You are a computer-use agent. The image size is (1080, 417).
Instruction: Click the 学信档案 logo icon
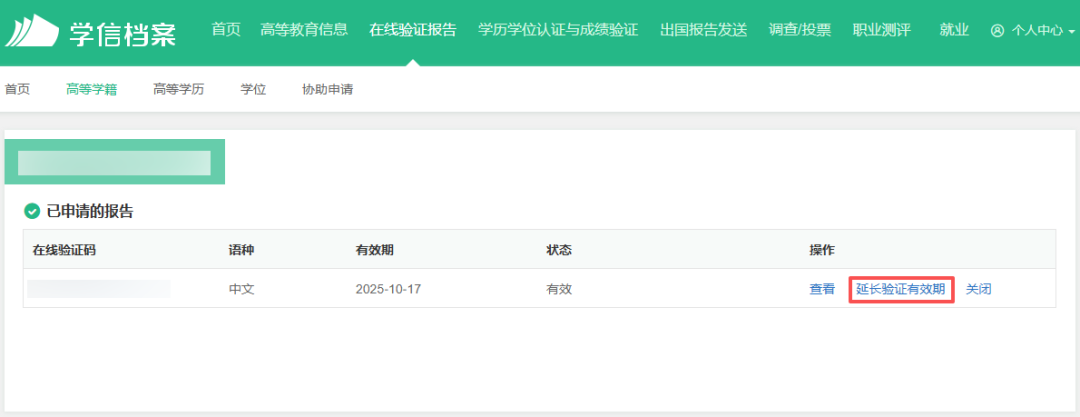pos(32,32)
